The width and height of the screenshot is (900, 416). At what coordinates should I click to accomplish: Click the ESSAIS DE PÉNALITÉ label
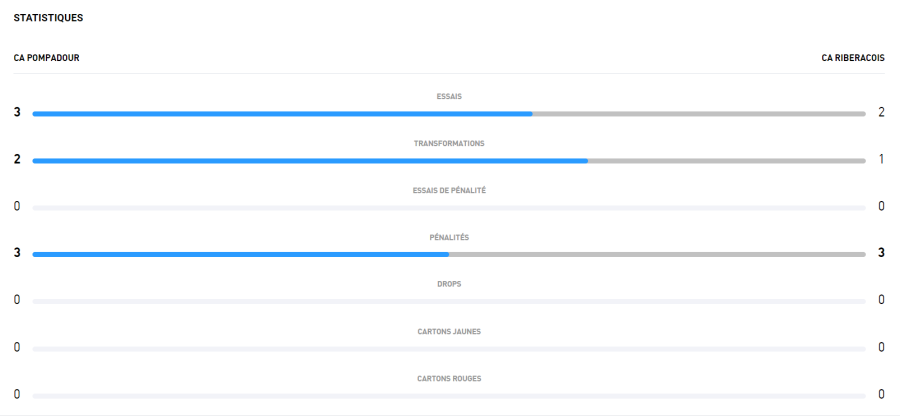(x=449, y=191)
